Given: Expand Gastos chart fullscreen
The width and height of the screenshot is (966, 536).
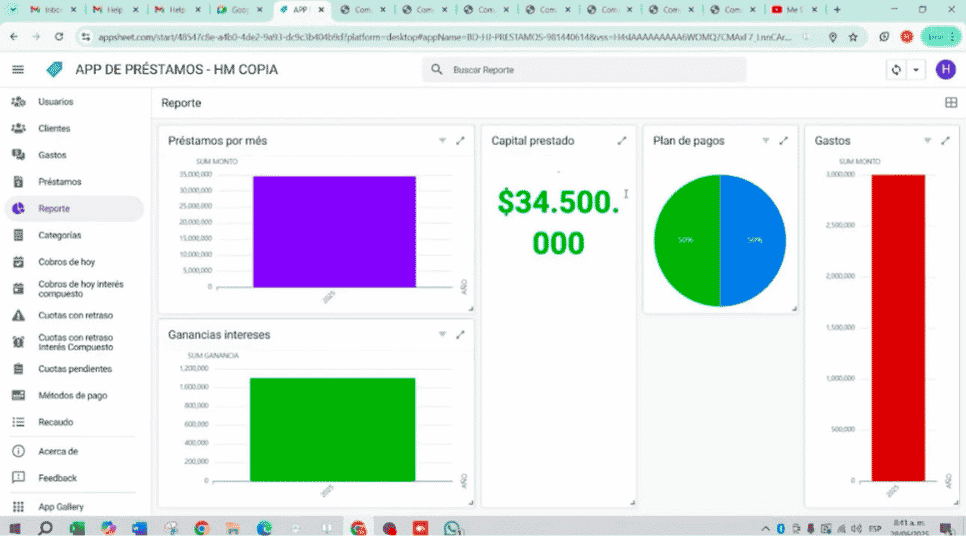Looking at the screenshot, I should click(946, 140).
